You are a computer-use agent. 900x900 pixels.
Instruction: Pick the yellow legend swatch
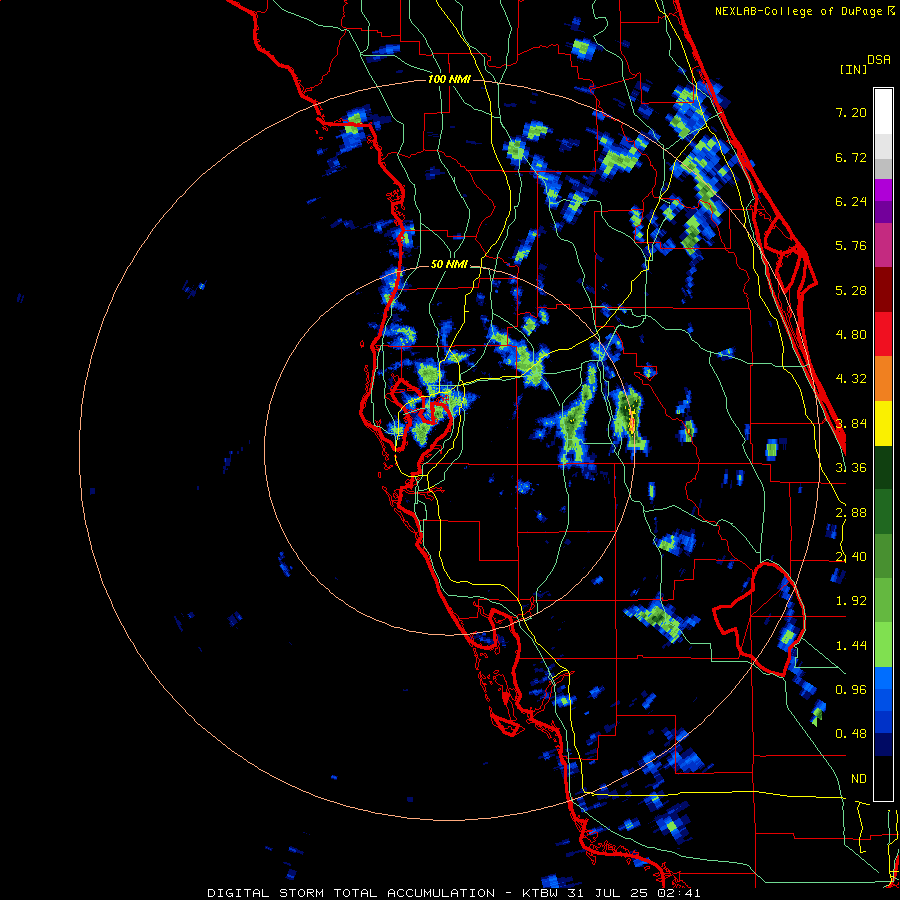pyautogui.click(x=883, y=423)
